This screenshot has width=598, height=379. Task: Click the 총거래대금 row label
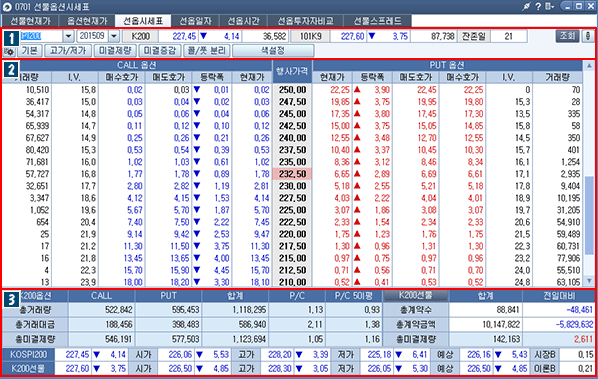(x=35, y=324)
